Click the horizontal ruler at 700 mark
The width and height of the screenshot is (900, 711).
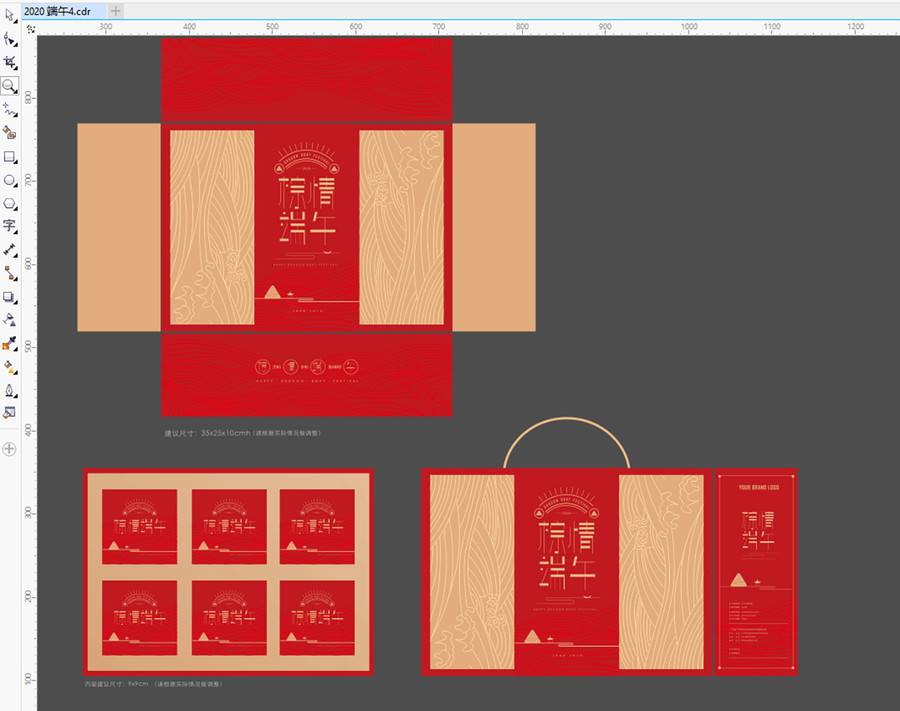[439, 27]
